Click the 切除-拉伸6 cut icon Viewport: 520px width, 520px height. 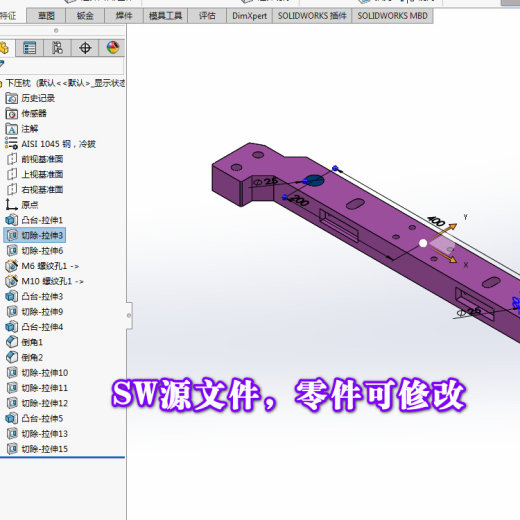12,251
